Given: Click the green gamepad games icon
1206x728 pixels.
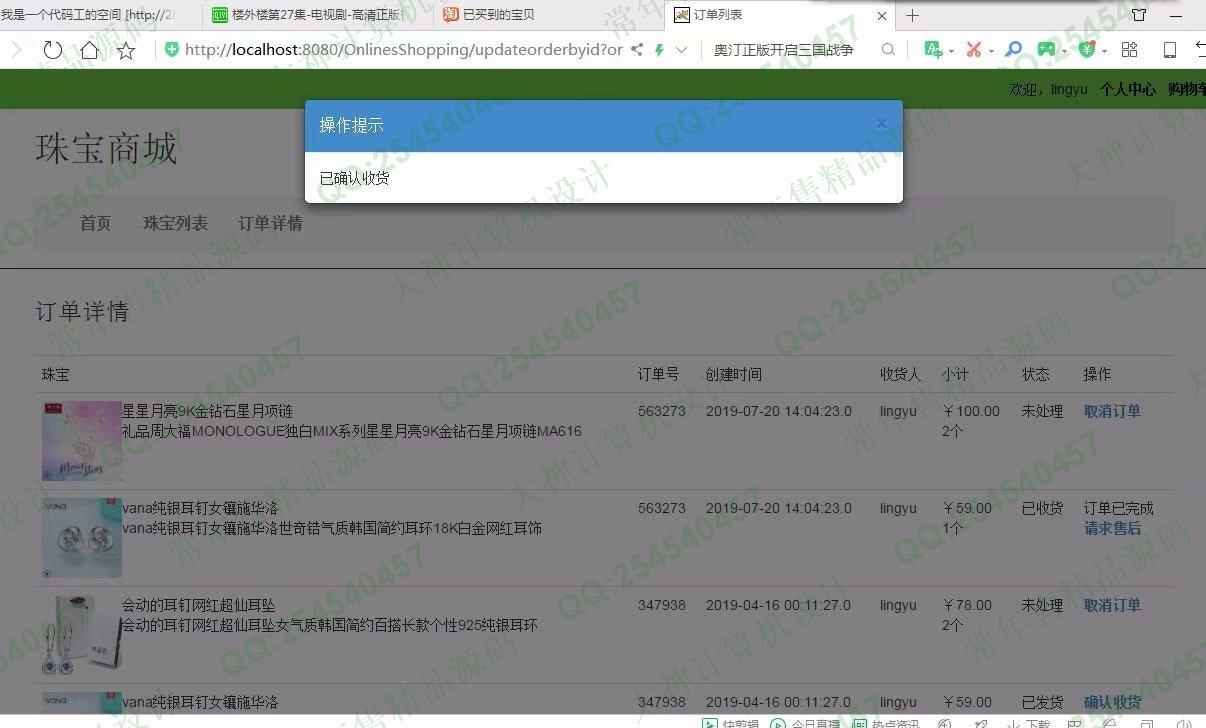Looking at the screenshot, I should [1046, 49].
